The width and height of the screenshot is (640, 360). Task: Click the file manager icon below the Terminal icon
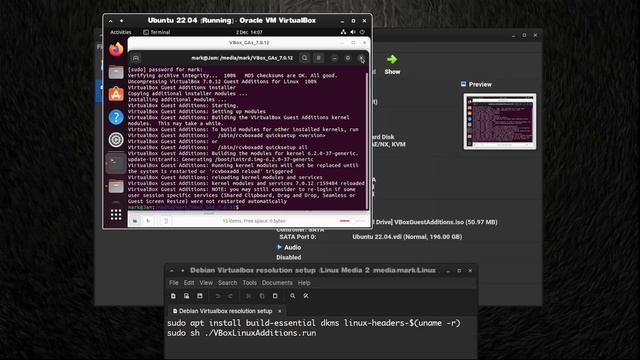[116, 187]
